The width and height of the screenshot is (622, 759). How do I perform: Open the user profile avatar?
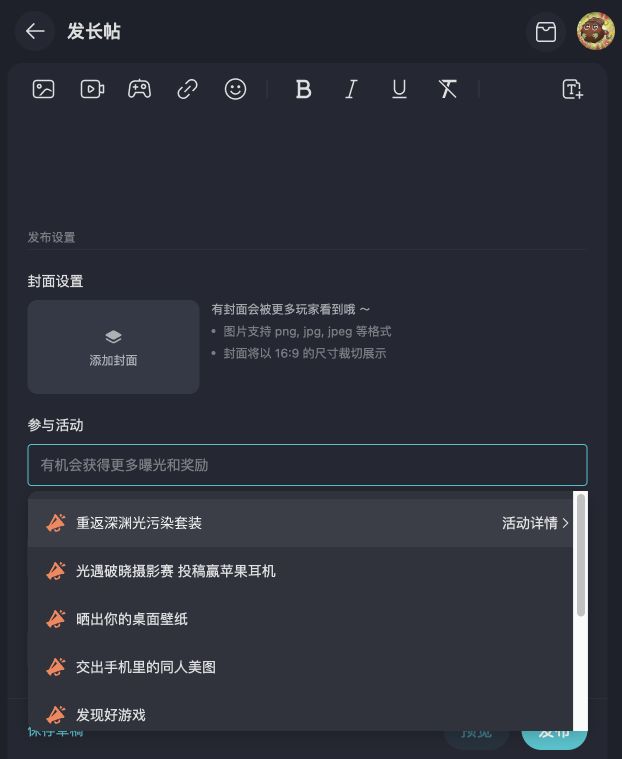pos(596,32)
